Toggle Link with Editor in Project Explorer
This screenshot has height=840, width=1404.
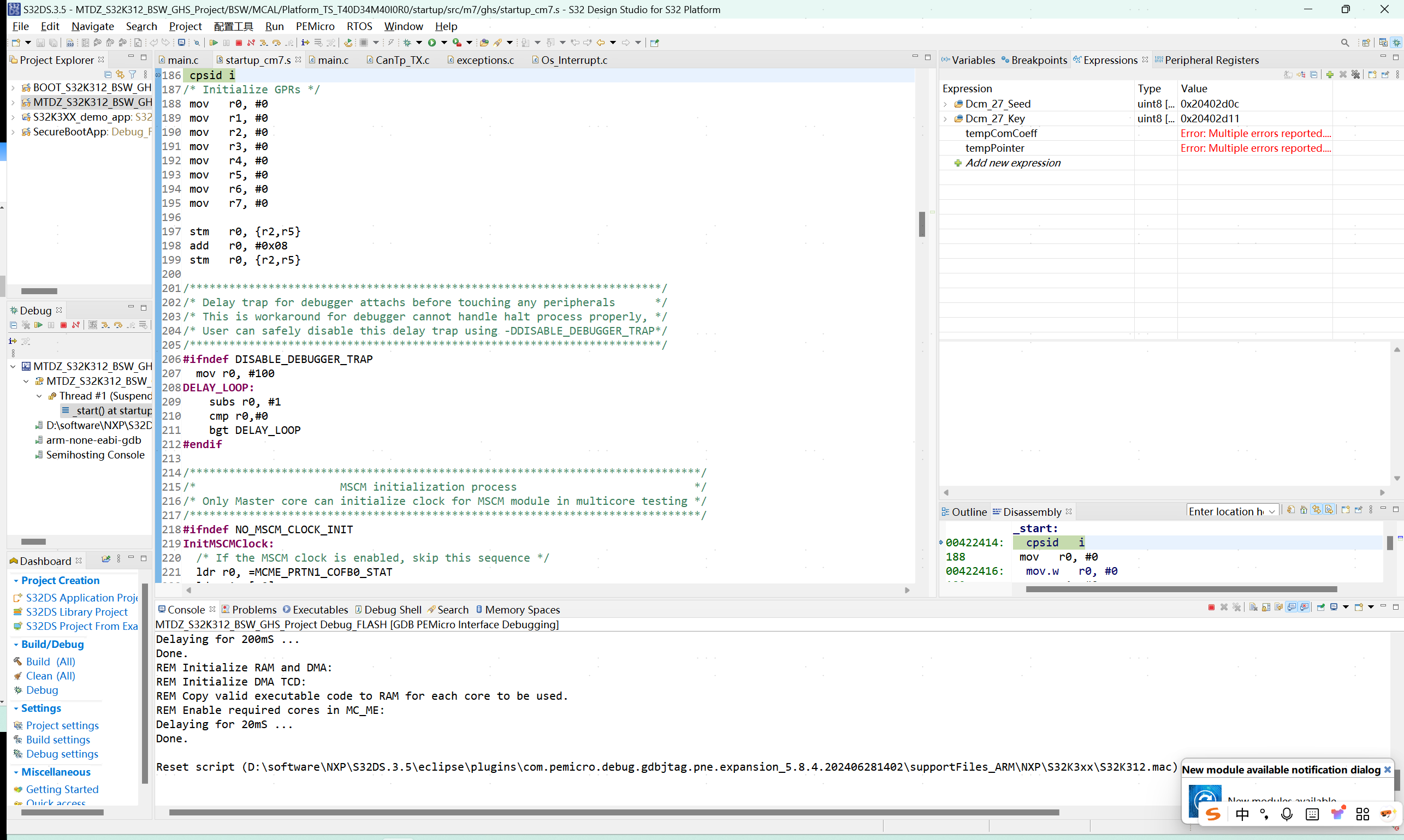pos(120,74)
